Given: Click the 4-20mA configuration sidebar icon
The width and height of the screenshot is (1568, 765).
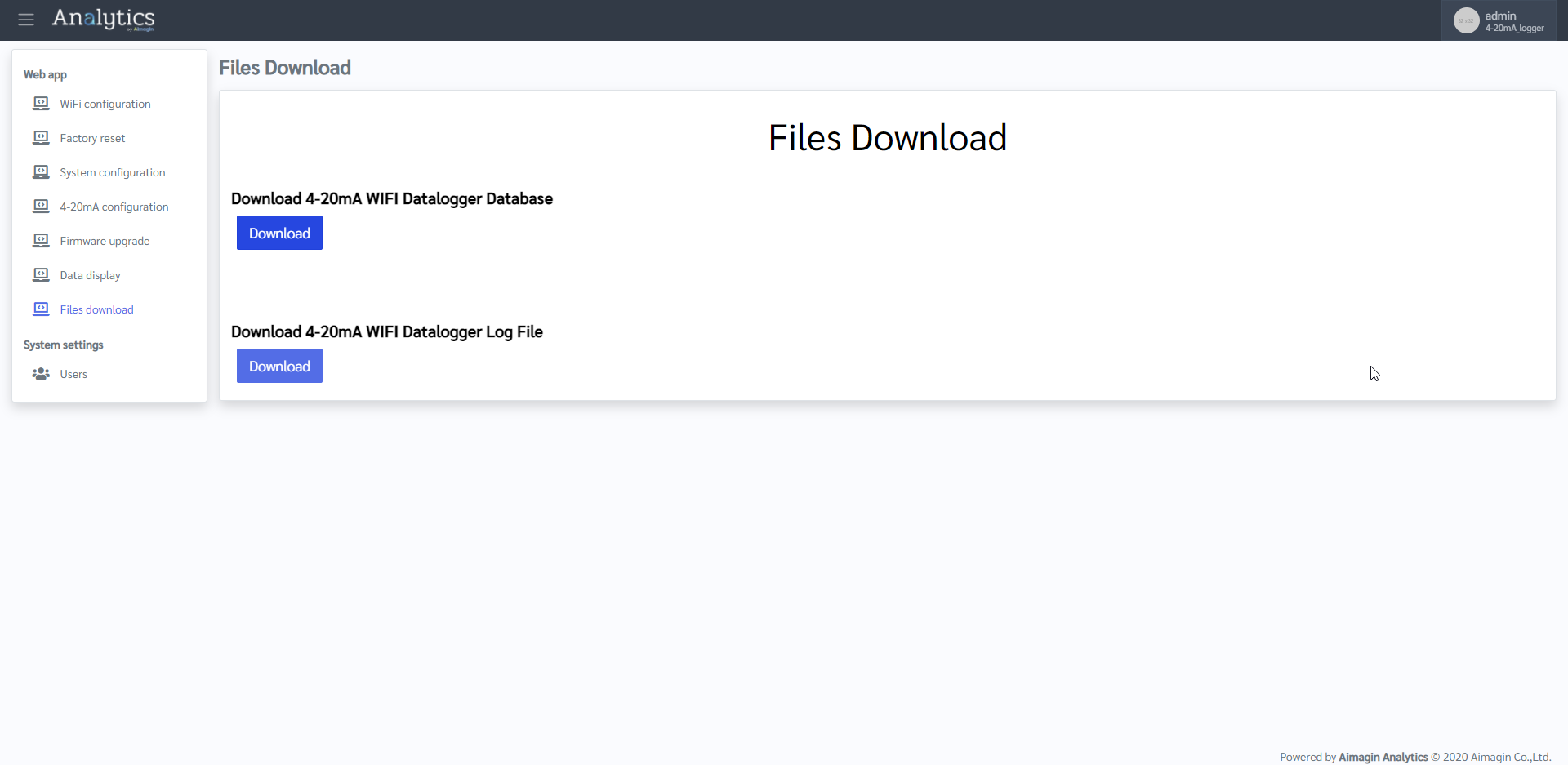Looking at the screenshot, I should [41, 207].
